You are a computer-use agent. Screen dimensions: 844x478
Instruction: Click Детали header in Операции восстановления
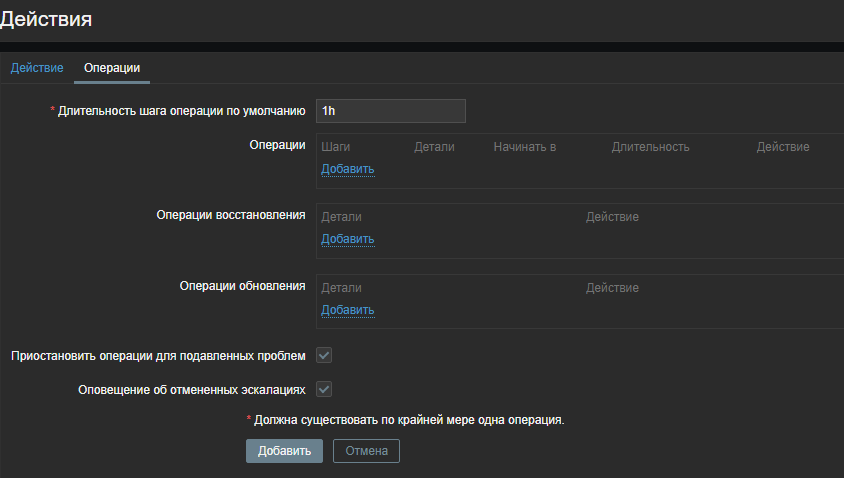tap(341, 217)
